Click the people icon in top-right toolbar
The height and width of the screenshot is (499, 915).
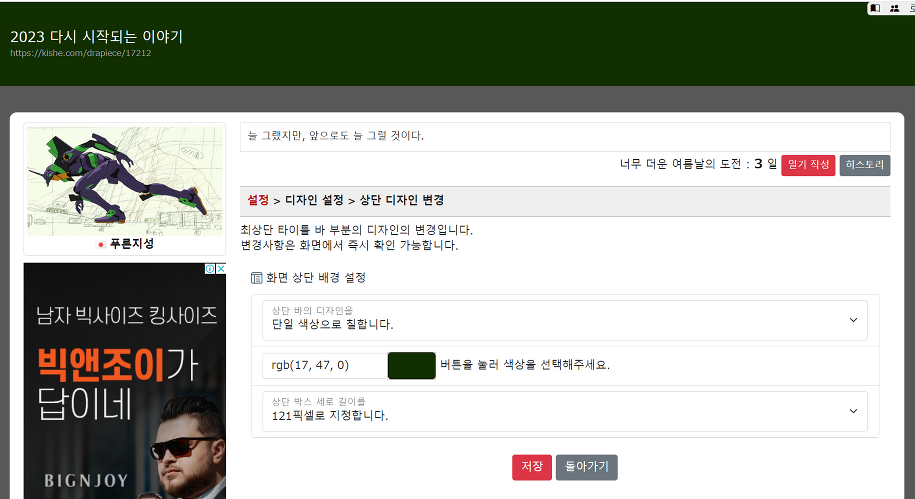click(893, 8)
